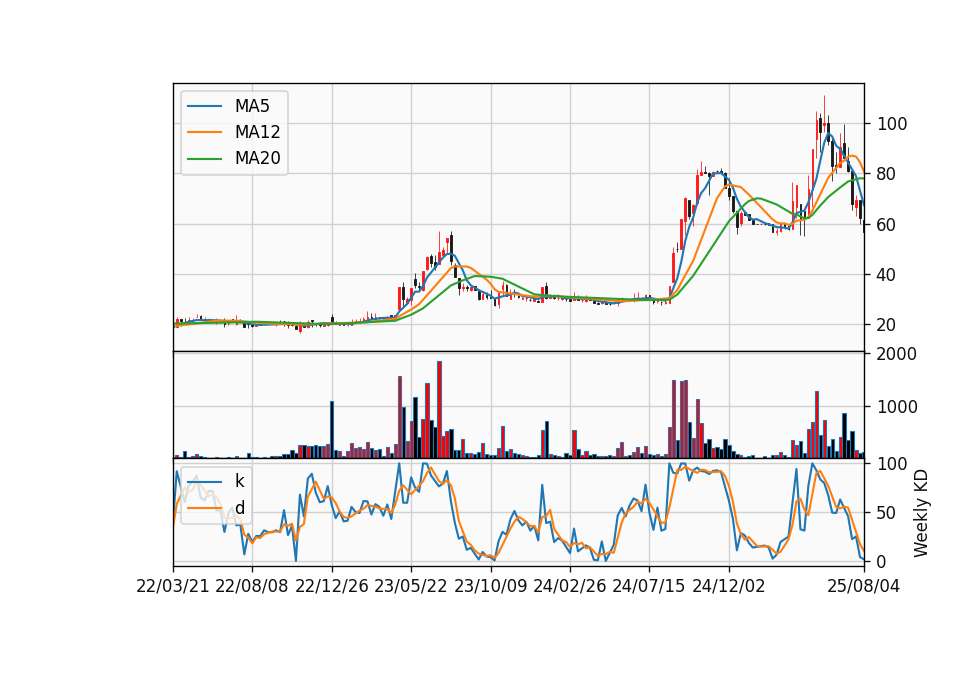Click the 22/08/08 date label
960x690 pixels.
(252, 586)
